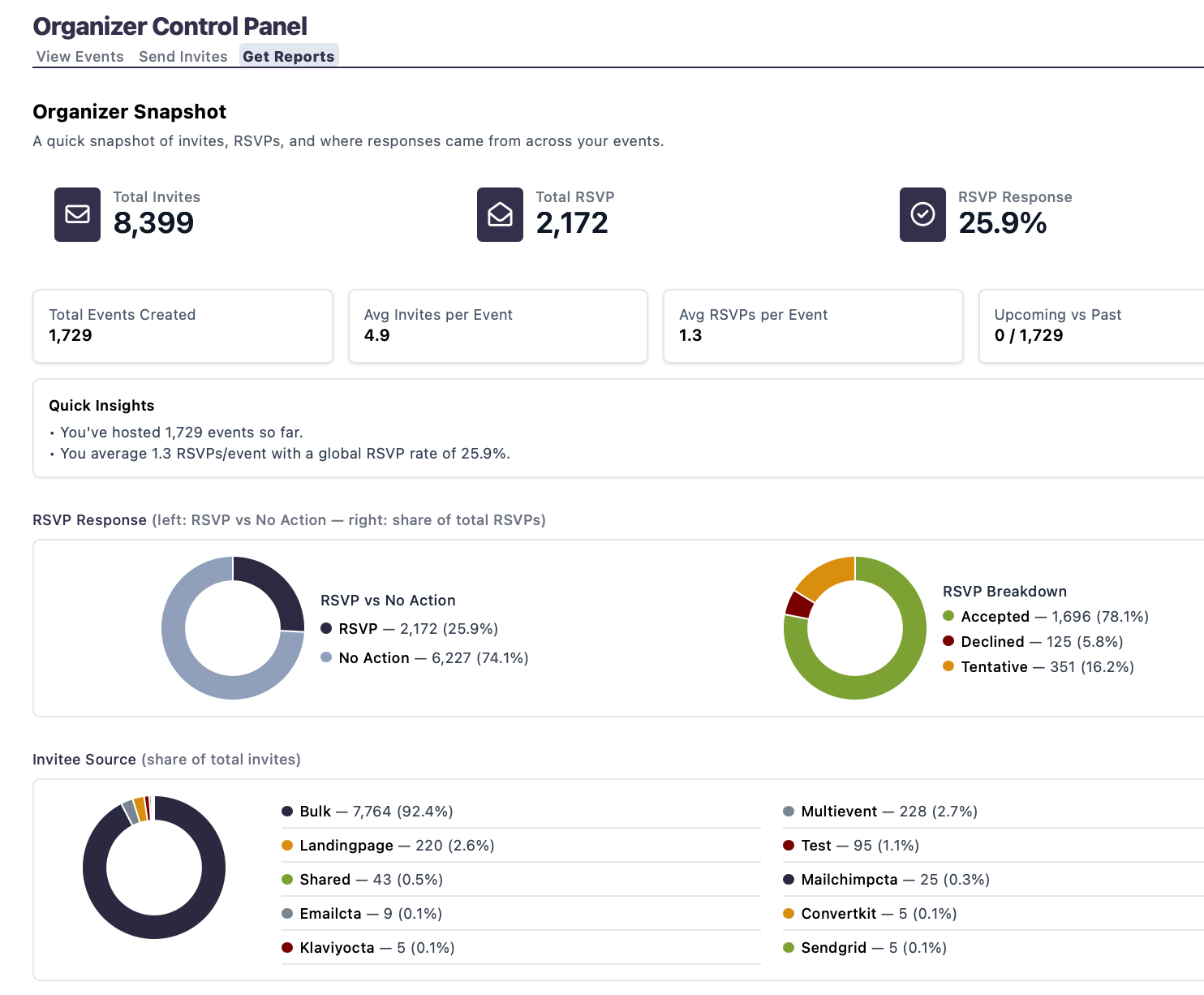The width and height of the screenshot is (1204, 995).
Task: Click the Invitee Source donut chart
Action: point(154,868)
